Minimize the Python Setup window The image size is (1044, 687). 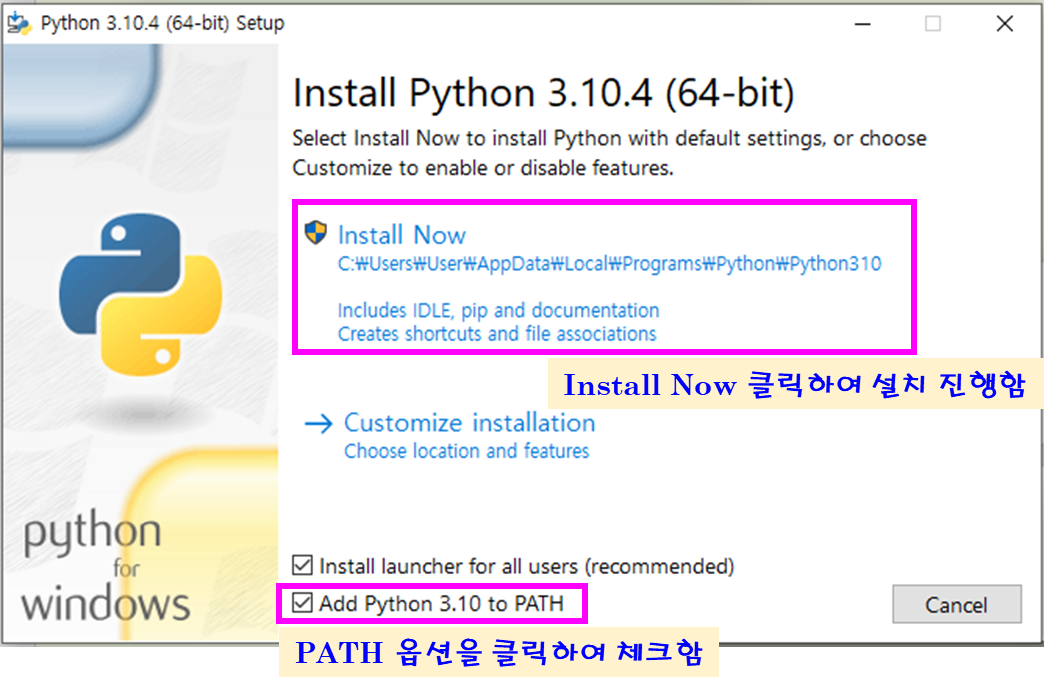click(863, 24)
